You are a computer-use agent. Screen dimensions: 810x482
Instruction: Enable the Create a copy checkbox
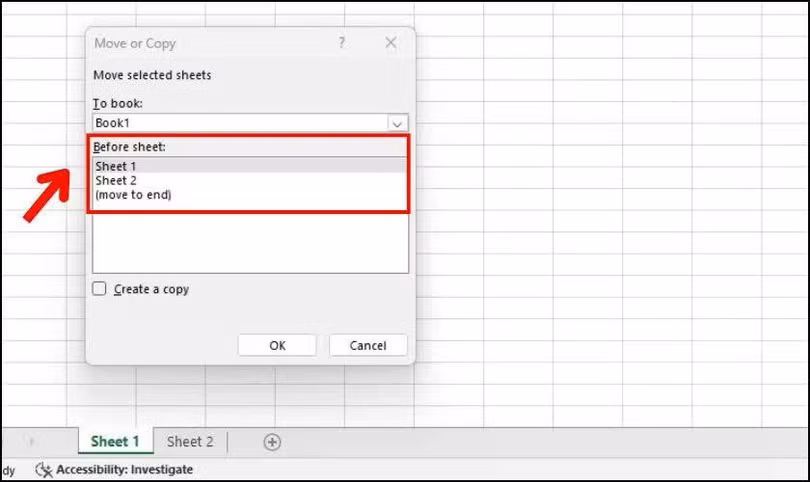coord(99,288)
